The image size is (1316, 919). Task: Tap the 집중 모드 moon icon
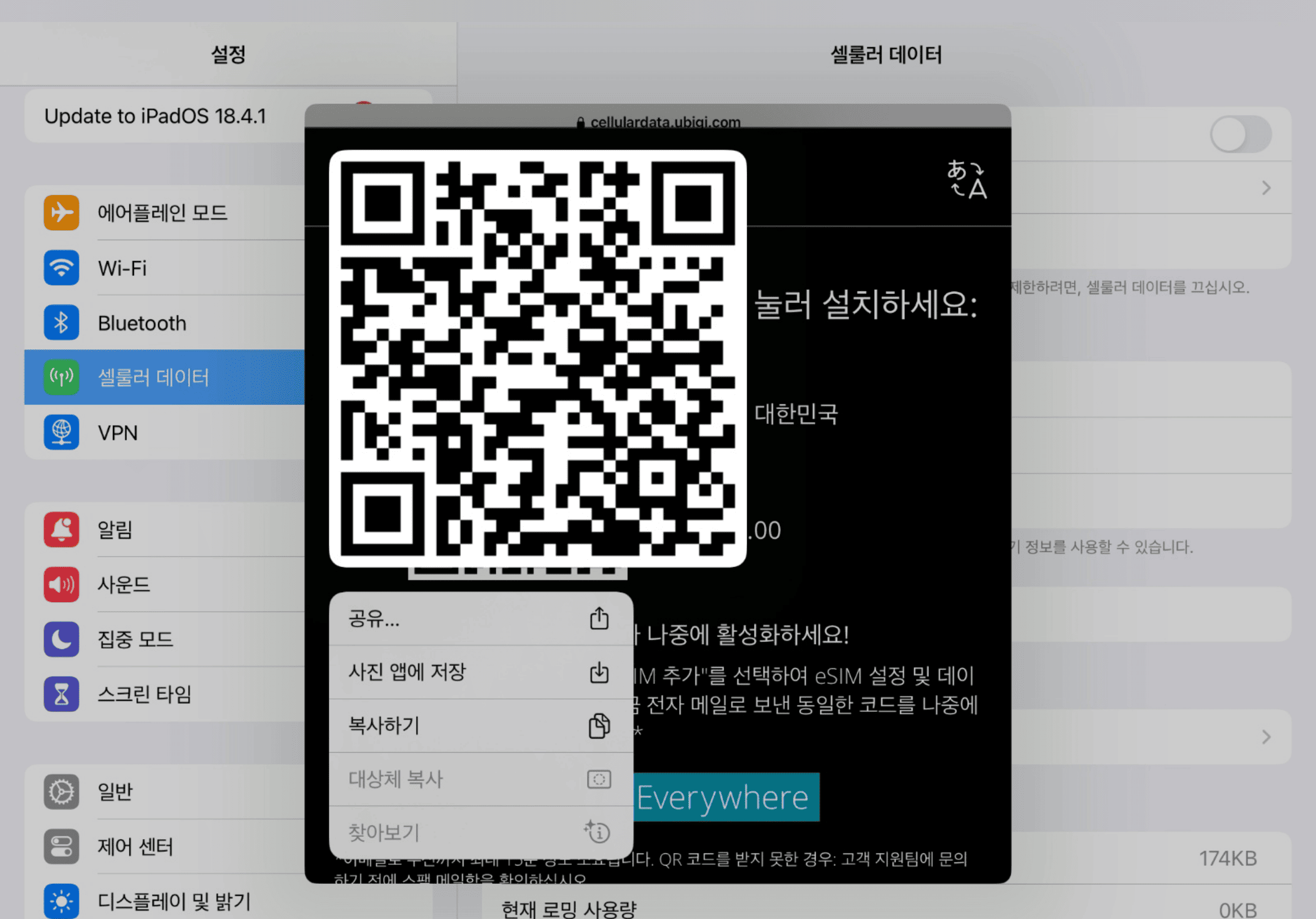[x=61, y=639]
